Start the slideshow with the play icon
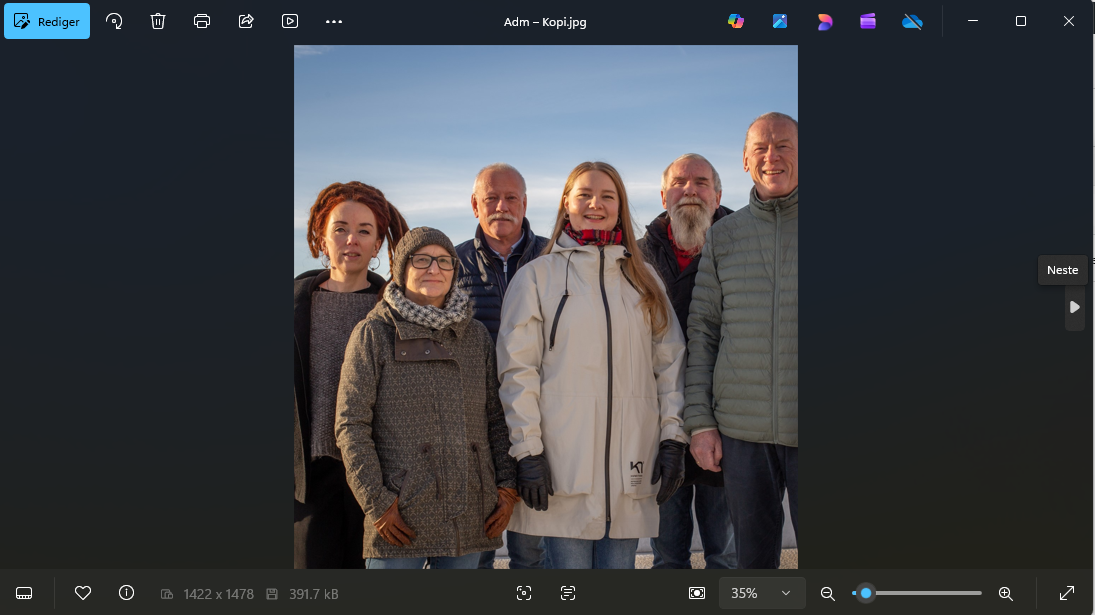1095x615 pixels. [x=290, y=21]
